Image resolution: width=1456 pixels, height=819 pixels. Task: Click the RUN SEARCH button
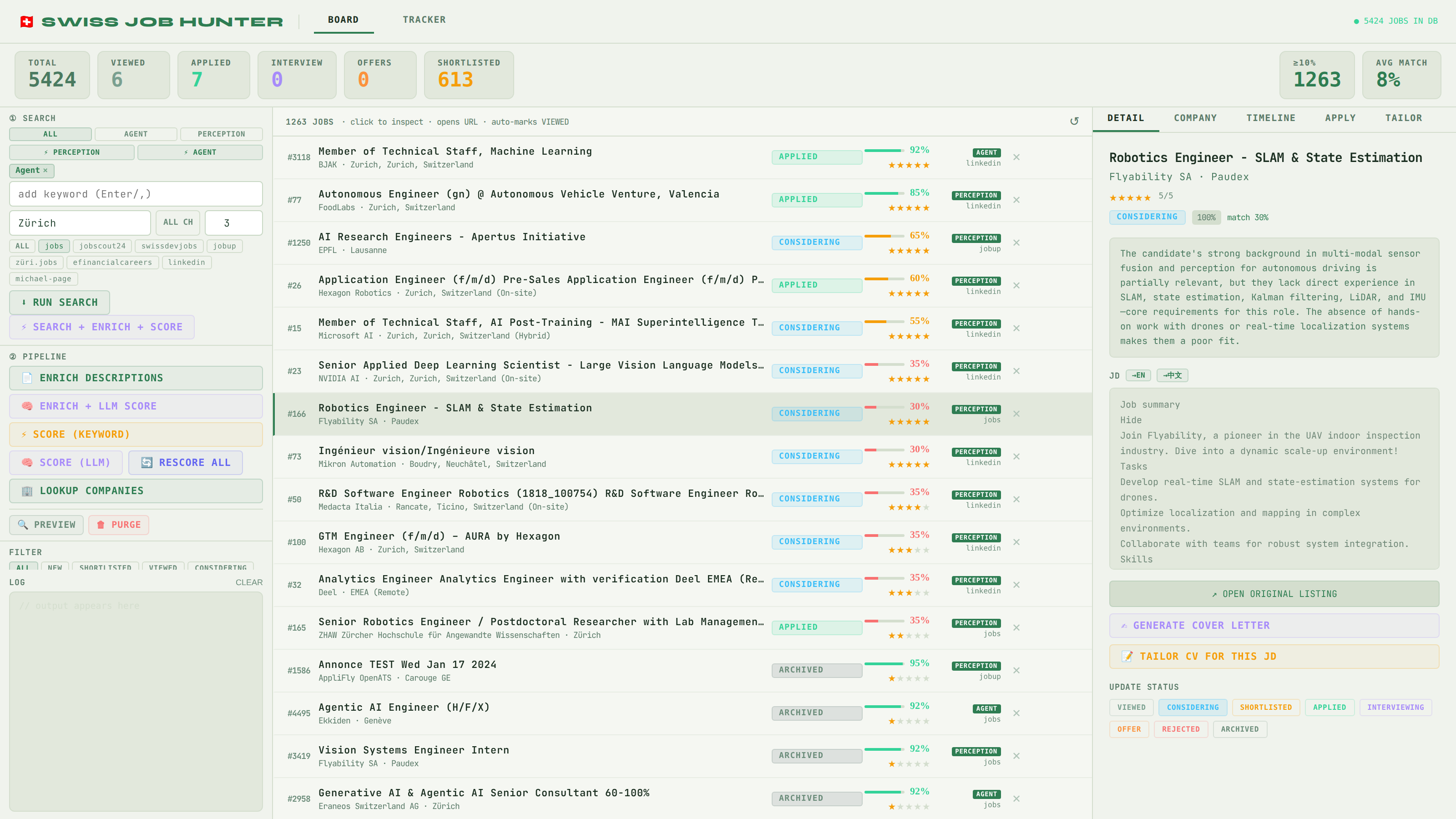tap(59, 303)
